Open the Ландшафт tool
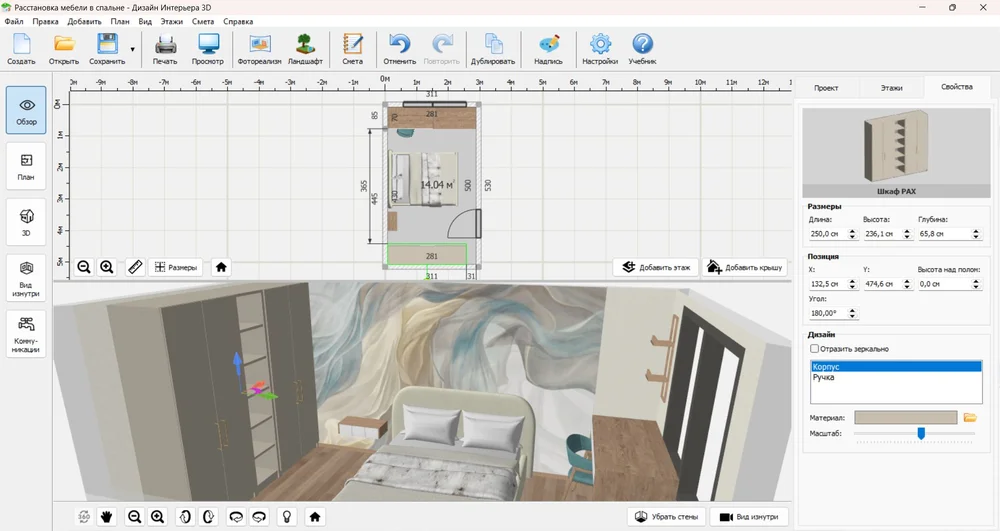The width and height of the screenshot is (1000, 531). 305,49
